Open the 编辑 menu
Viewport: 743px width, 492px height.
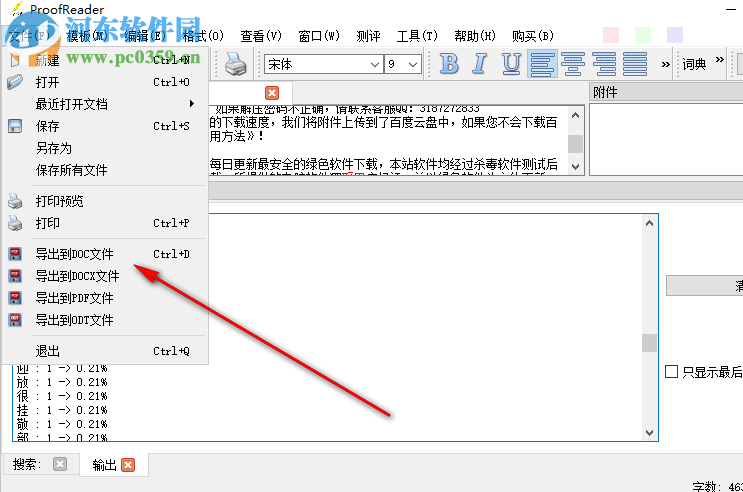tap(145, 36)
